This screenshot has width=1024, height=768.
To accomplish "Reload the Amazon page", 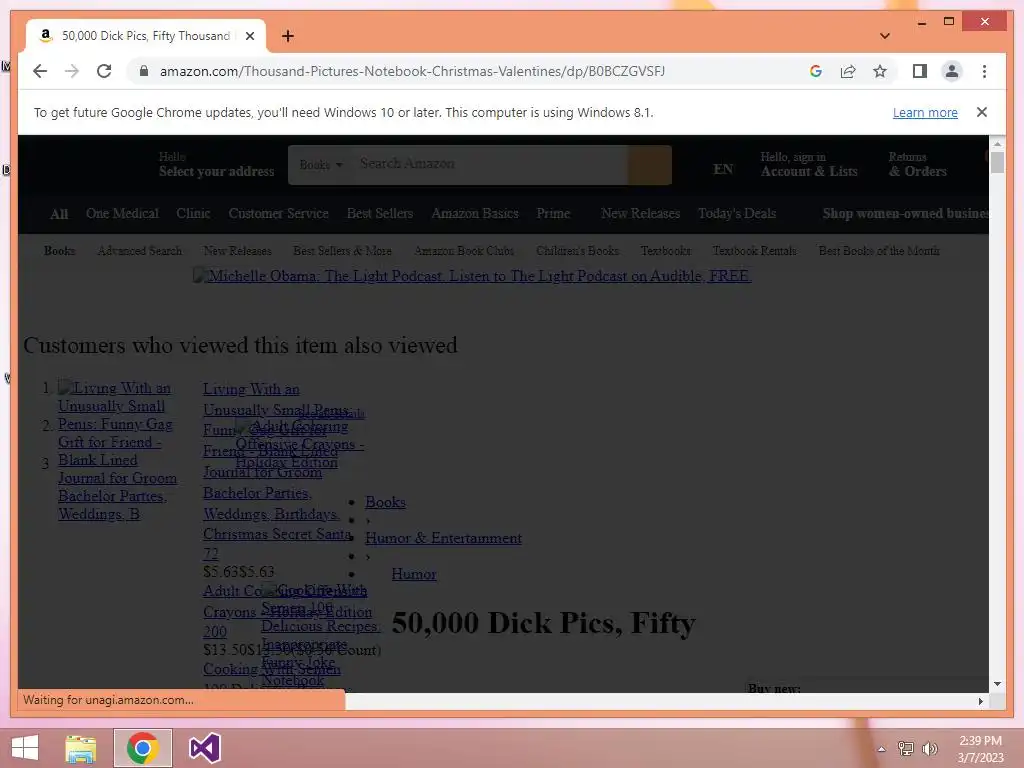I will [104, 71].
